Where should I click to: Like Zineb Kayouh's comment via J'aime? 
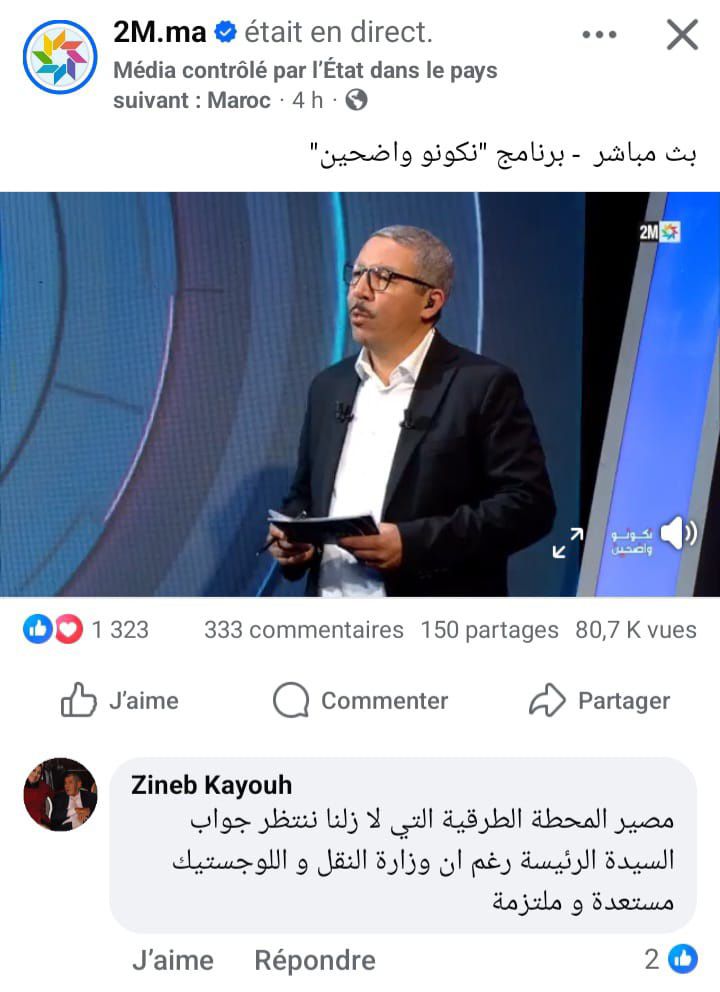pyautogui.click(x=173, y=960)
